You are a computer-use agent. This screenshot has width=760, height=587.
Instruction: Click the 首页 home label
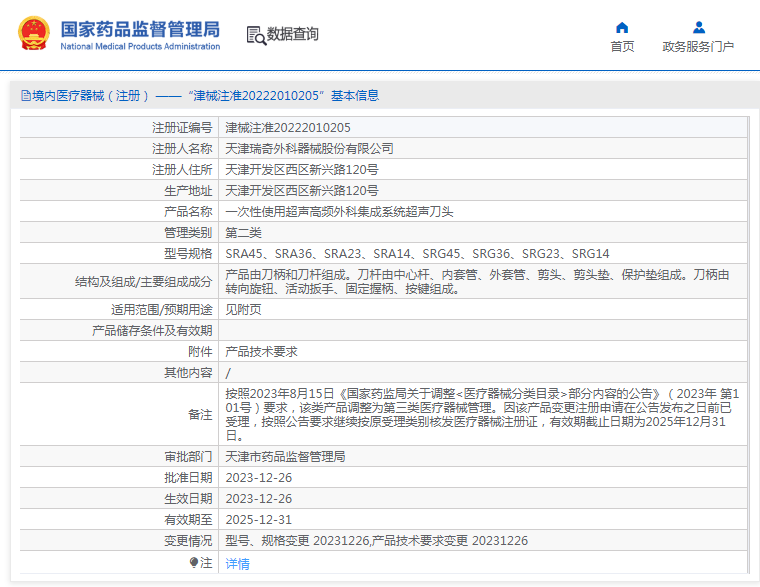622,47
